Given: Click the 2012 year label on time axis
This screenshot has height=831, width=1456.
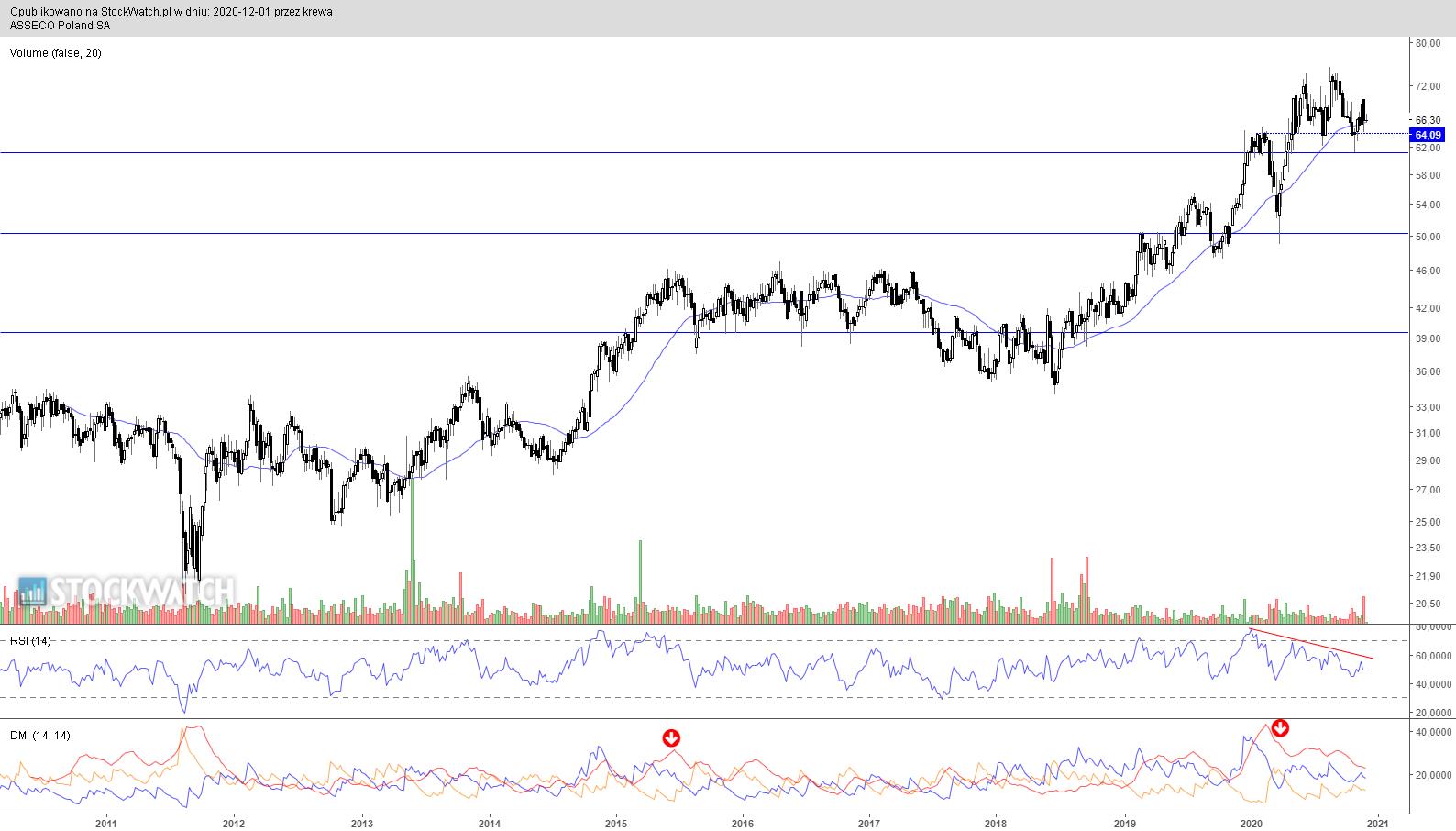Looking at the screenshot, I should pyautogui.click(x=235, y=822).
